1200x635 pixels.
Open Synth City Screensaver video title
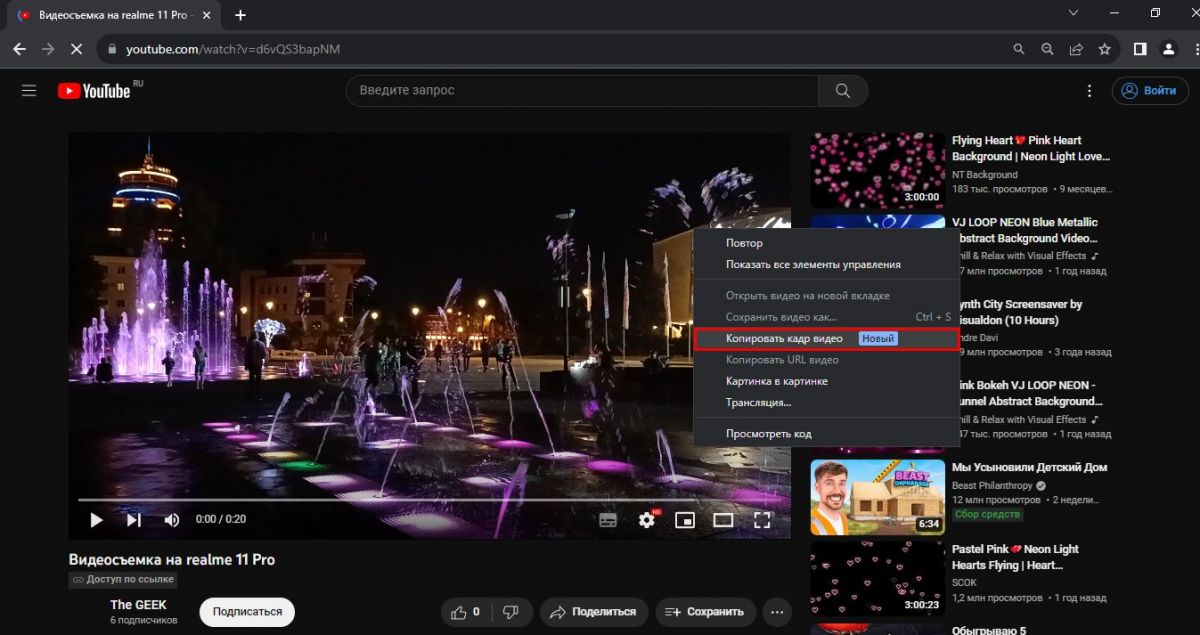(1017, 312)
